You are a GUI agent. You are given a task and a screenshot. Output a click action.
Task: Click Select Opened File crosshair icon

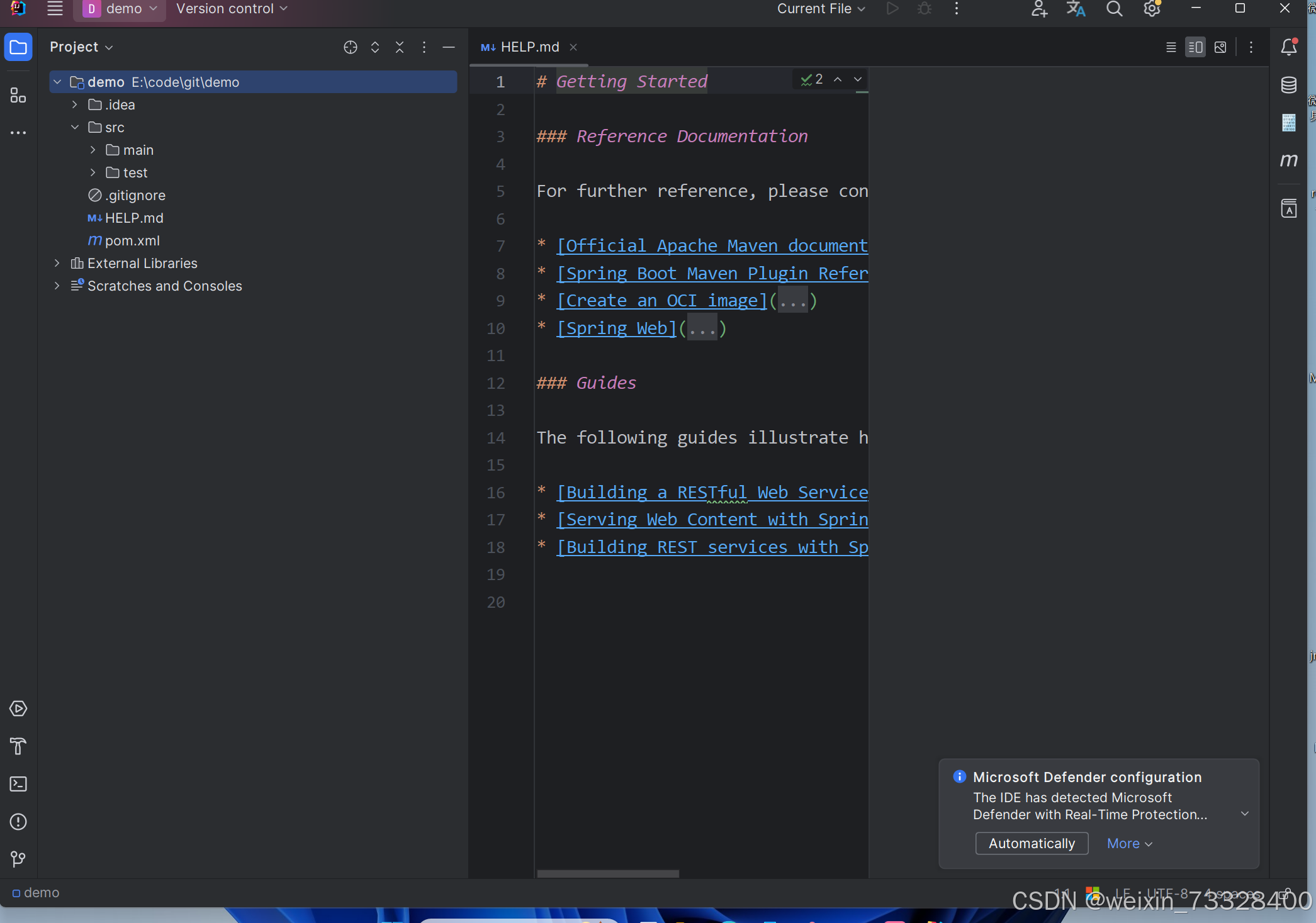click(x=351, y=47)
